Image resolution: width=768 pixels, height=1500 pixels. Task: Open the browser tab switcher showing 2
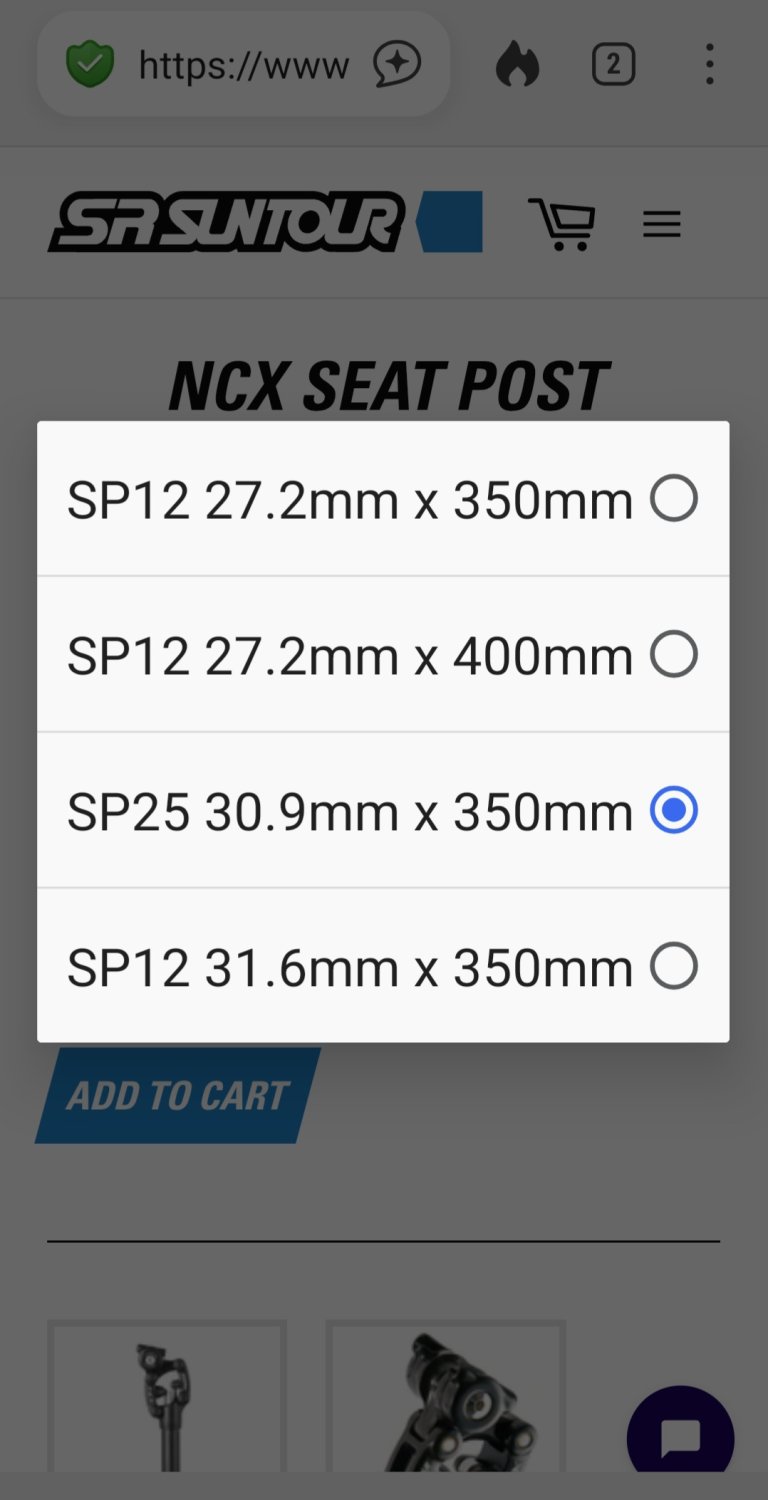pos(613,66)
